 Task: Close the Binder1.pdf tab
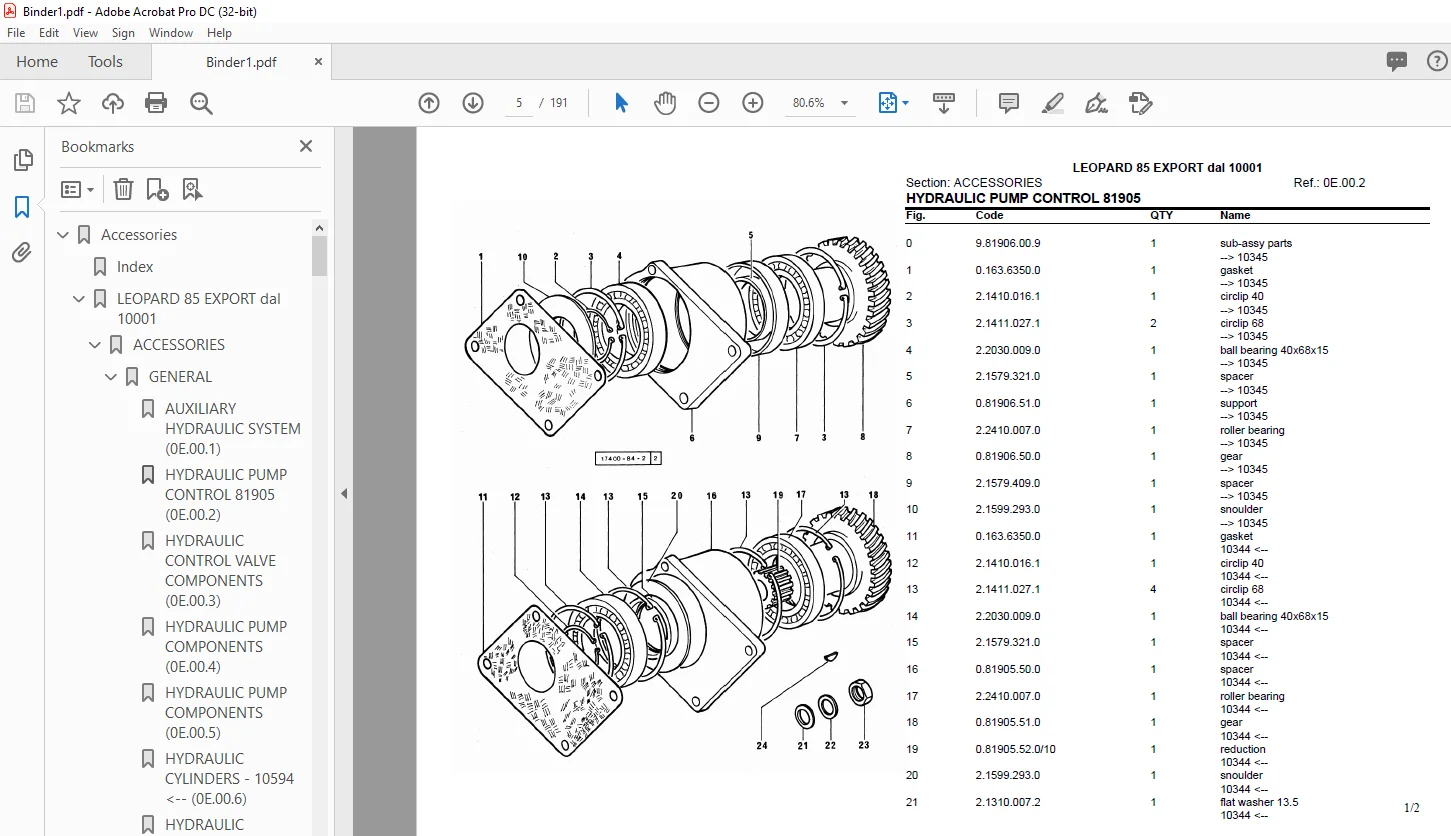click(318, 62)
